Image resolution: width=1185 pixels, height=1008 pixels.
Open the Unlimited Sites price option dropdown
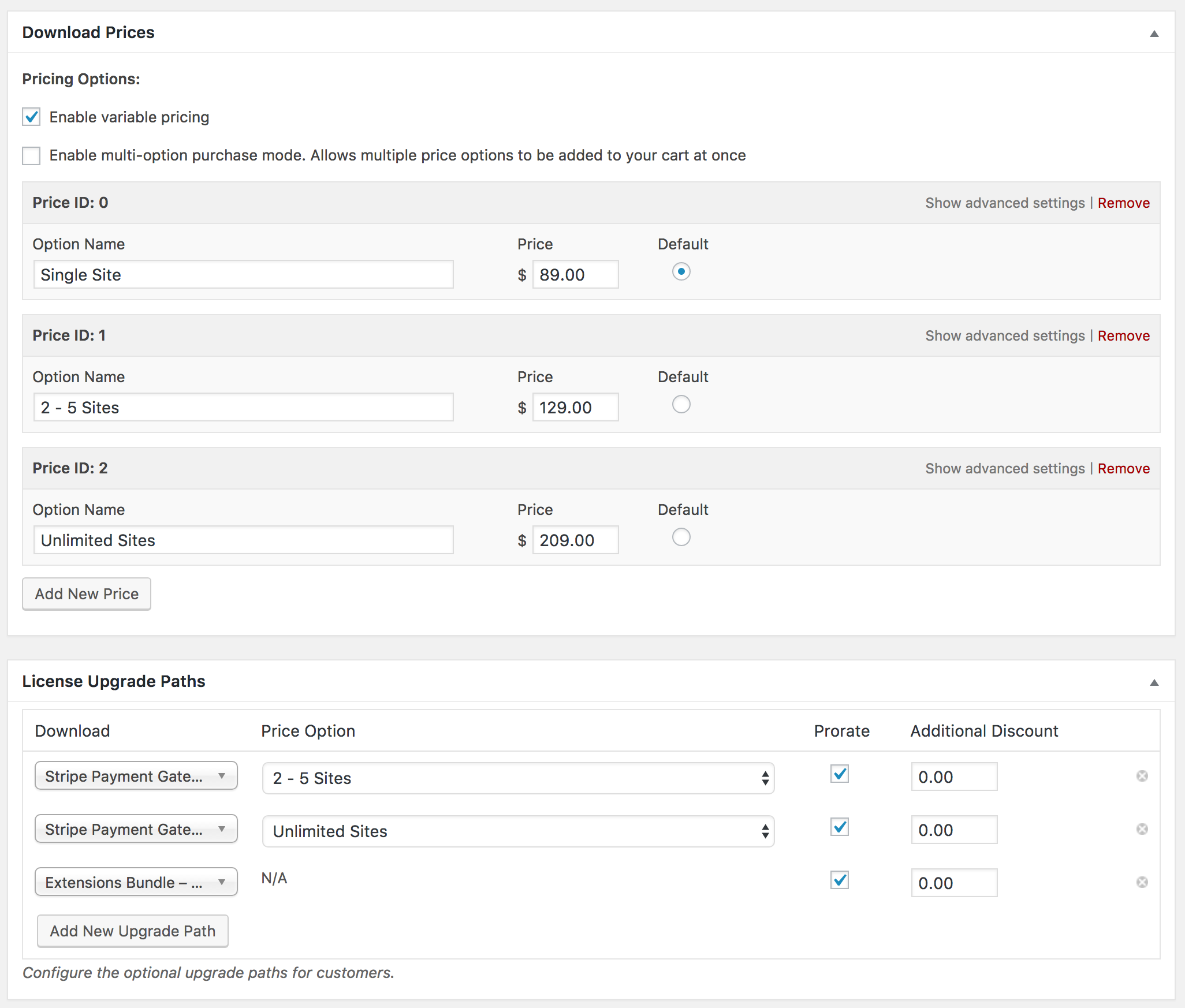(x=517, y=831)
